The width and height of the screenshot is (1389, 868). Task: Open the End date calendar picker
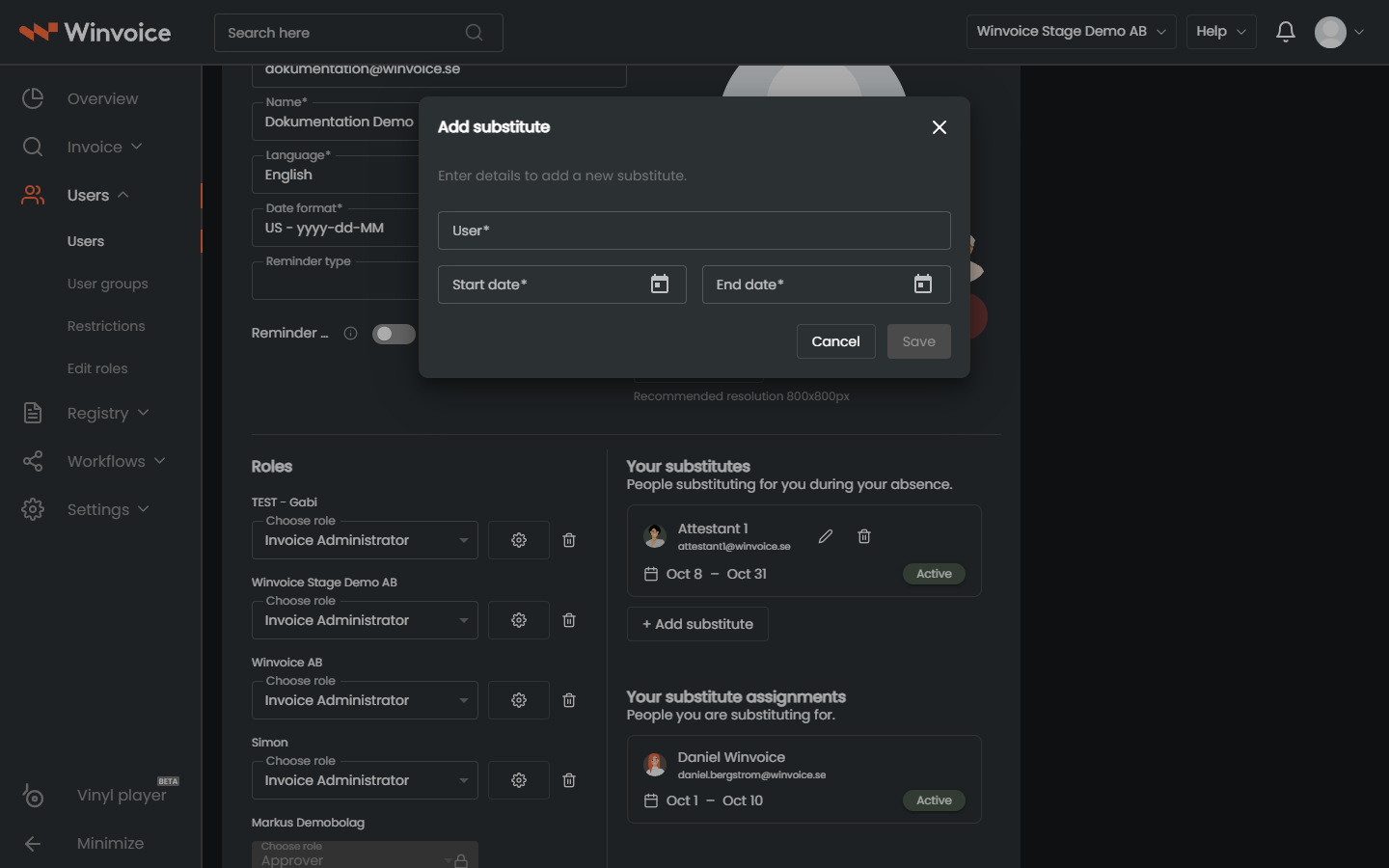tap(923, 284)
